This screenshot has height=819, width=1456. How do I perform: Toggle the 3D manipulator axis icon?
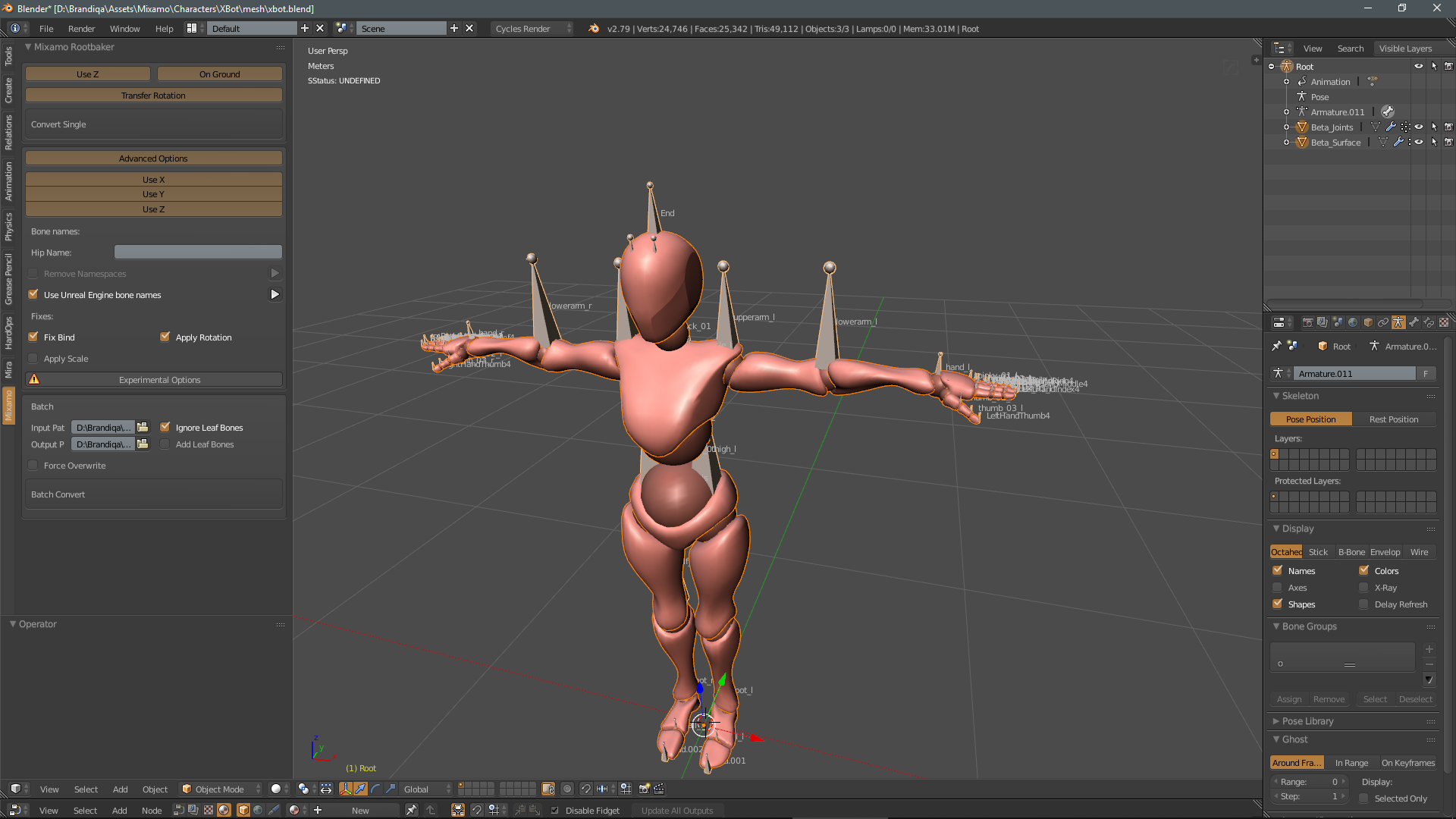click(x=346, y=789)
